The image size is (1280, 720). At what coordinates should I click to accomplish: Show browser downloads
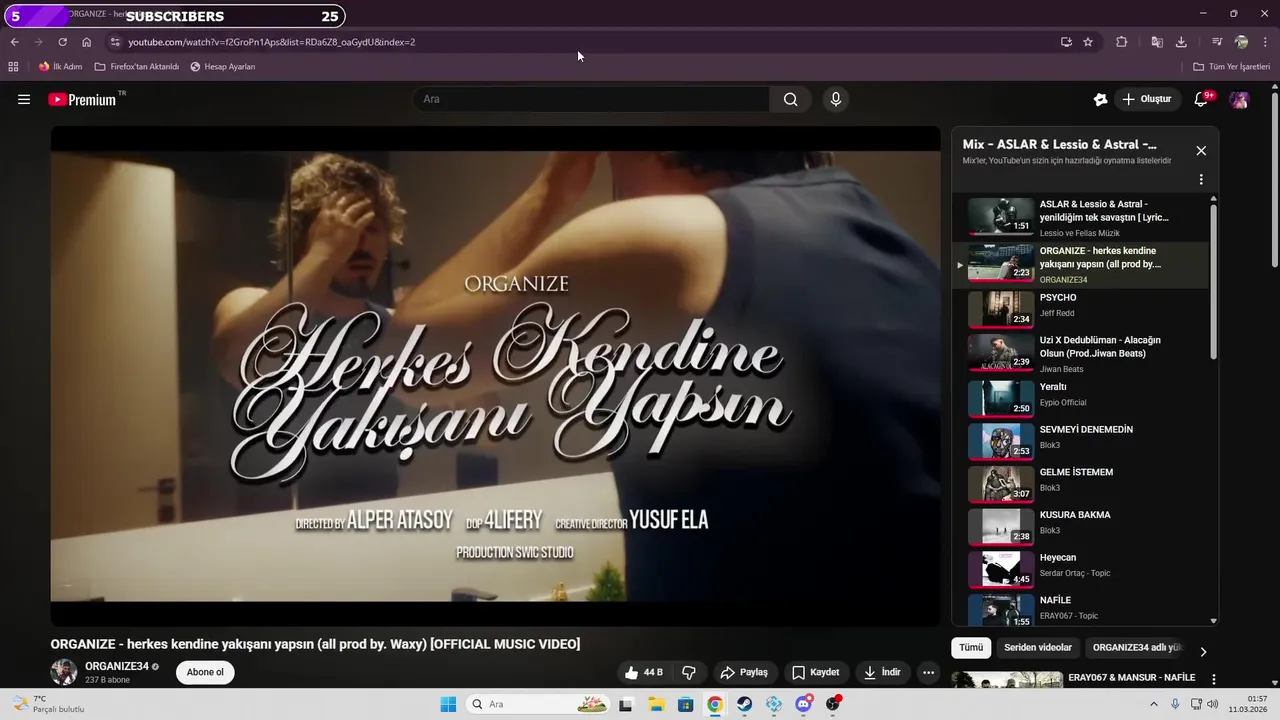point(1181,42)
